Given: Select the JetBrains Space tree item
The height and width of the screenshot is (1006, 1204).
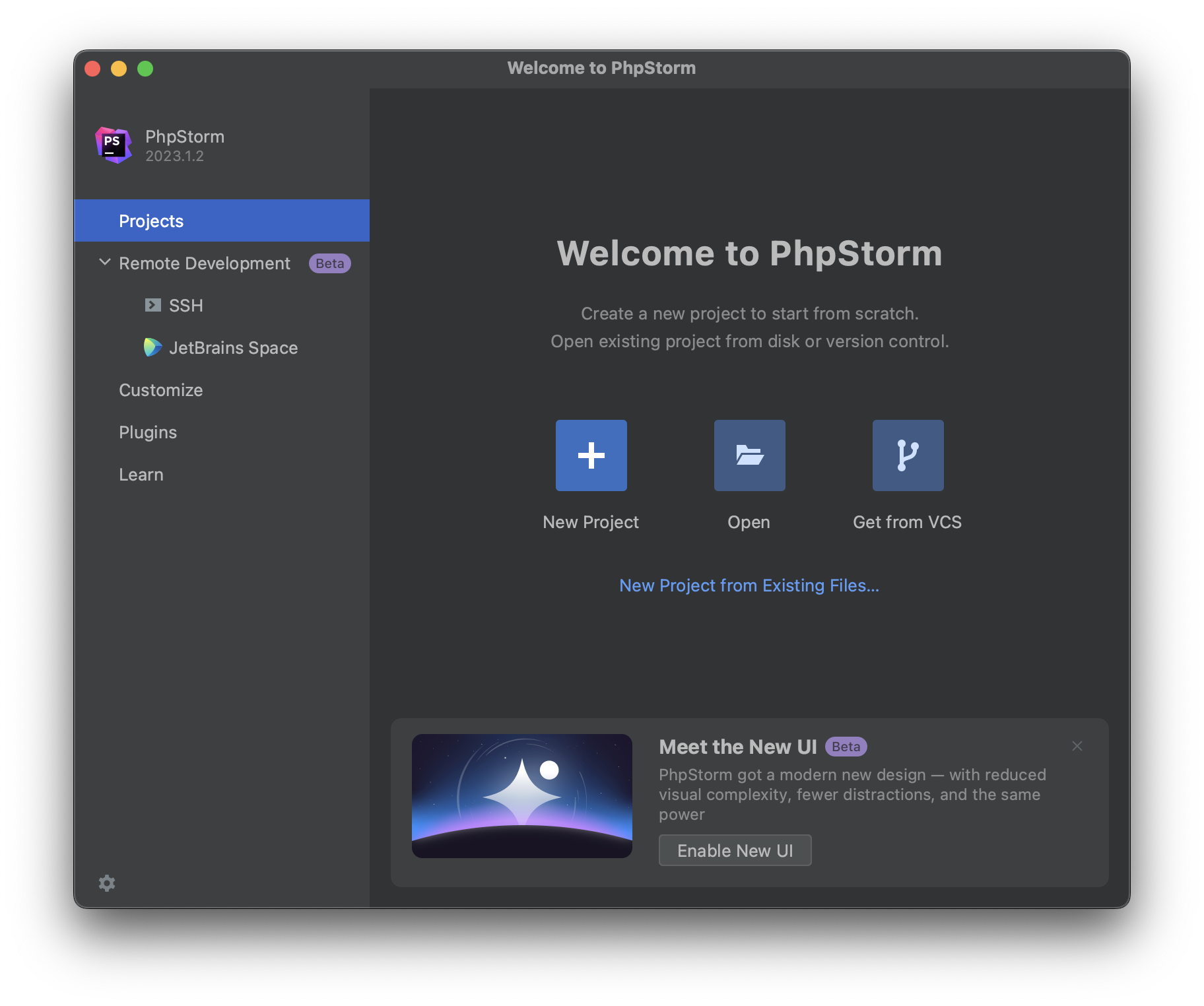Looking at the screenshot, I should coord(233,348).
